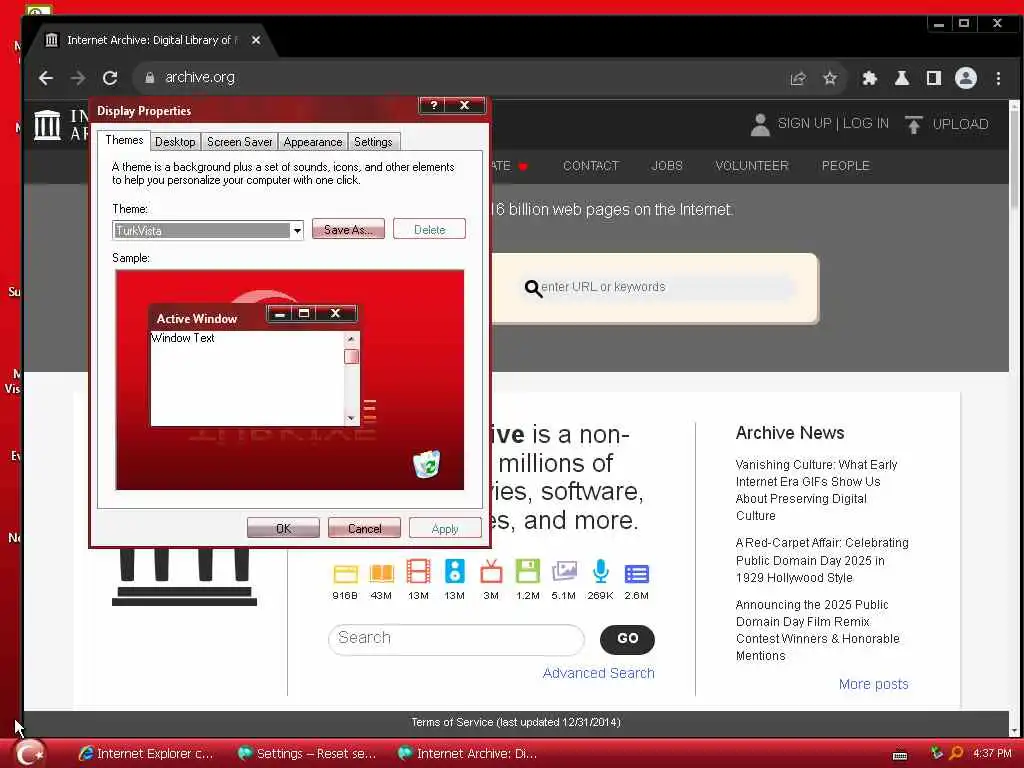Click the VOLUNTEER nav item
Image resolution: width=1024 pixels, height=768 pixels.
[x=752, y=166]
